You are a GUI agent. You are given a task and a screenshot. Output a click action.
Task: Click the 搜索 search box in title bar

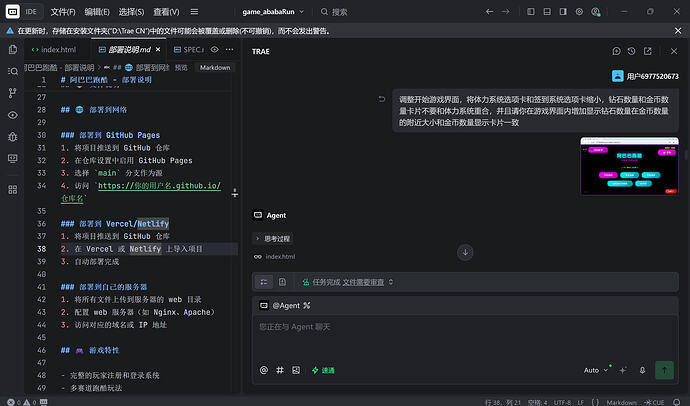click(x=334, y=12)
